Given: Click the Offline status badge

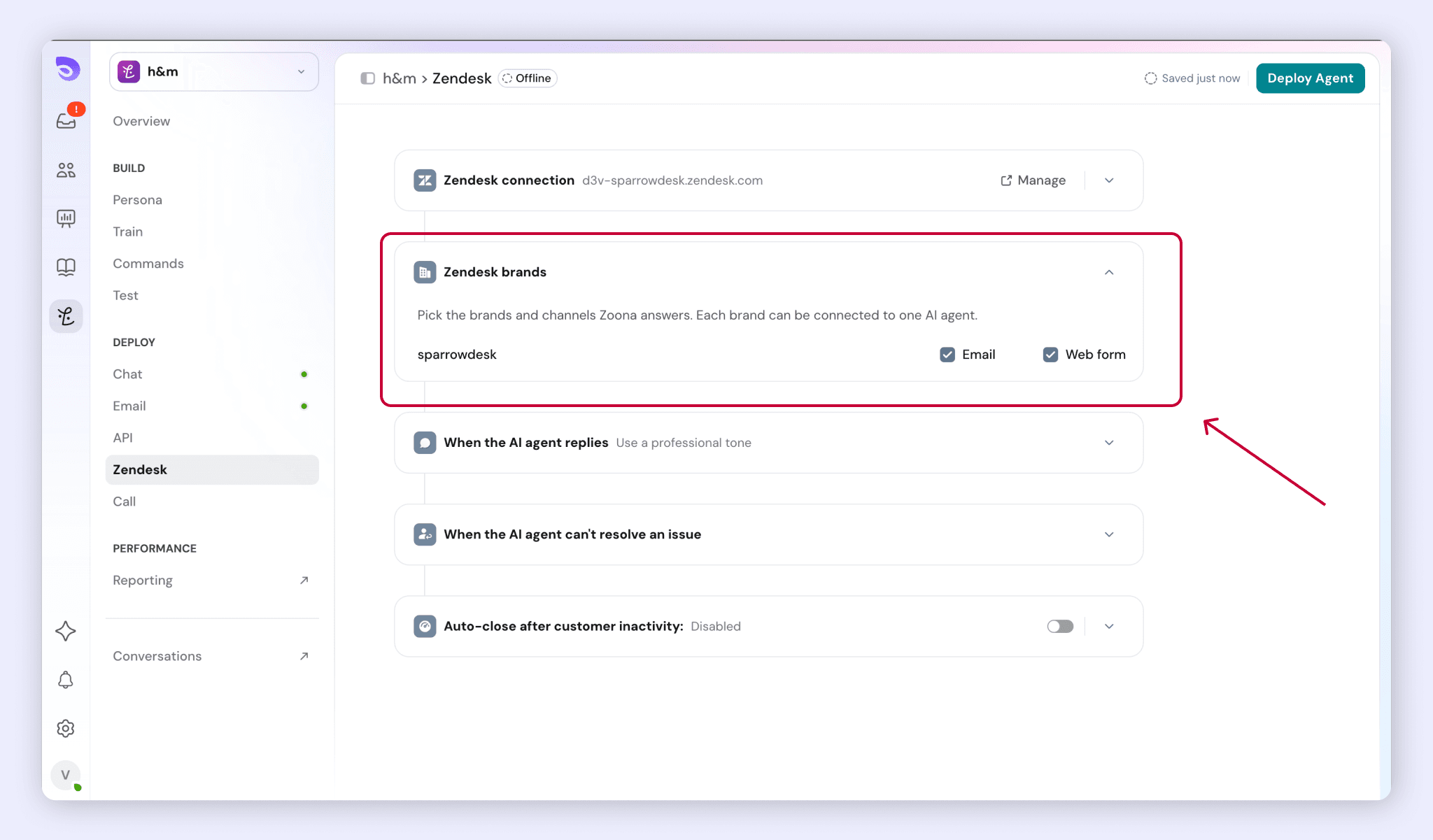Looking at the screenshot, I should [528, 78].
